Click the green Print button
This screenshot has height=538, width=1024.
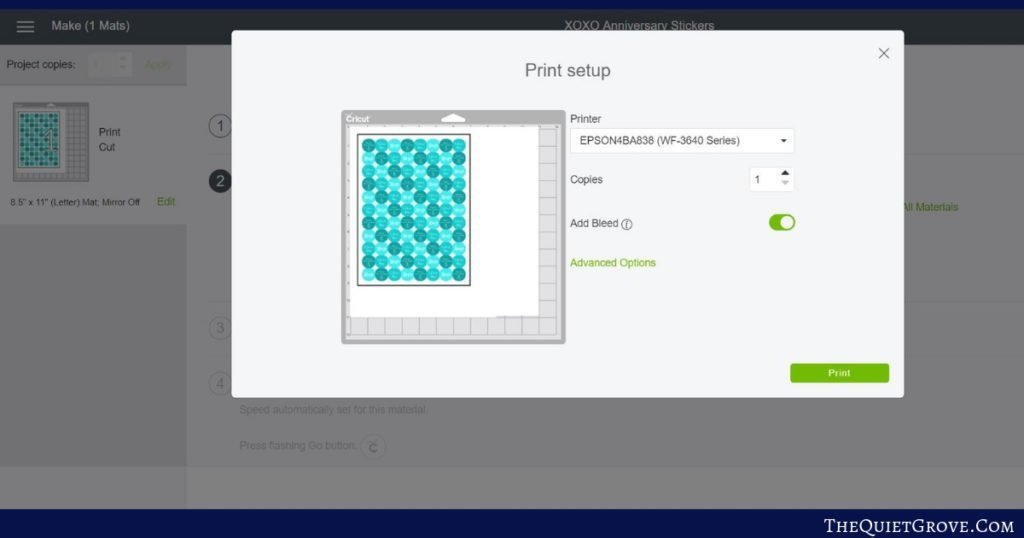click(839, 373)
